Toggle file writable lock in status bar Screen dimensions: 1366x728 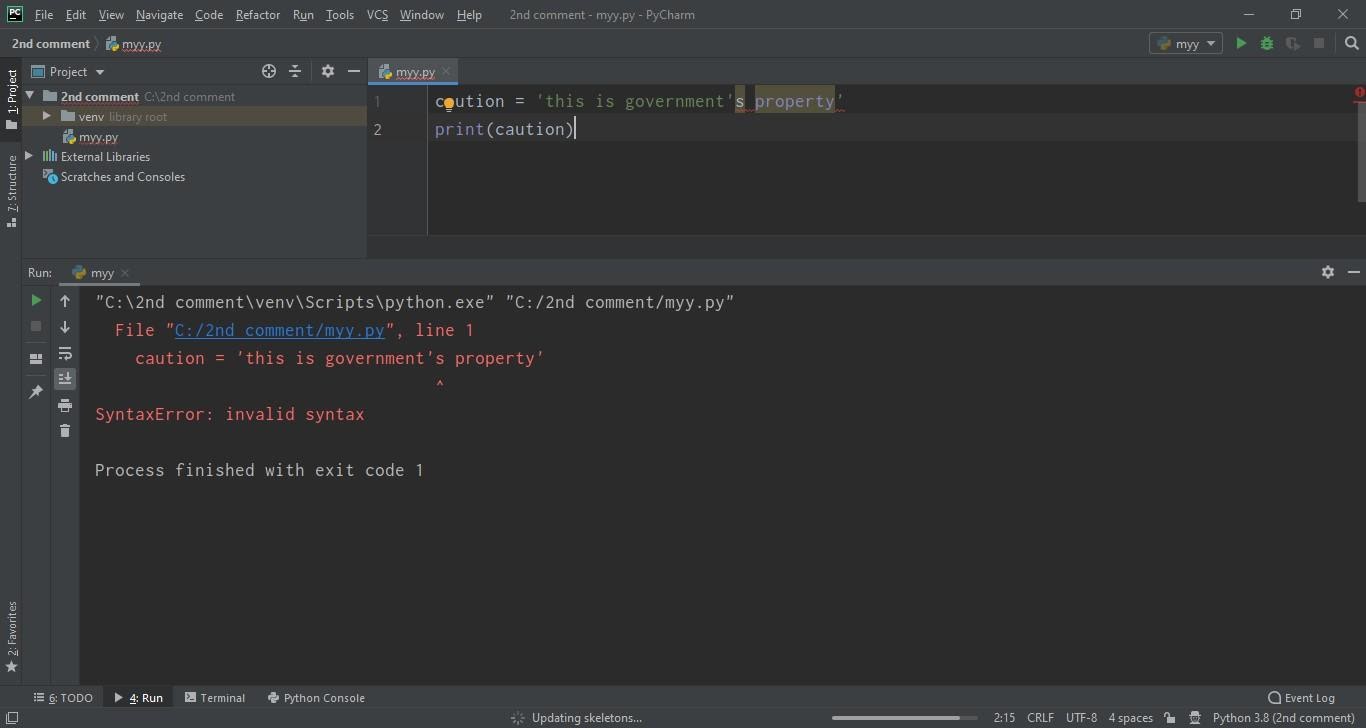(1170, 717)
